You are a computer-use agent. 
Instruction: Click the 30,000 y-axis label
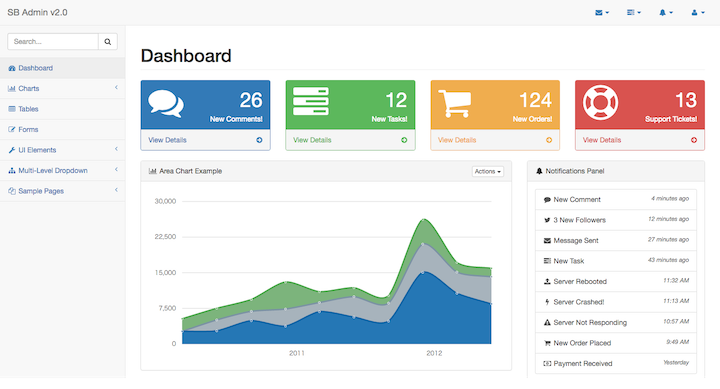pos(165,201)
